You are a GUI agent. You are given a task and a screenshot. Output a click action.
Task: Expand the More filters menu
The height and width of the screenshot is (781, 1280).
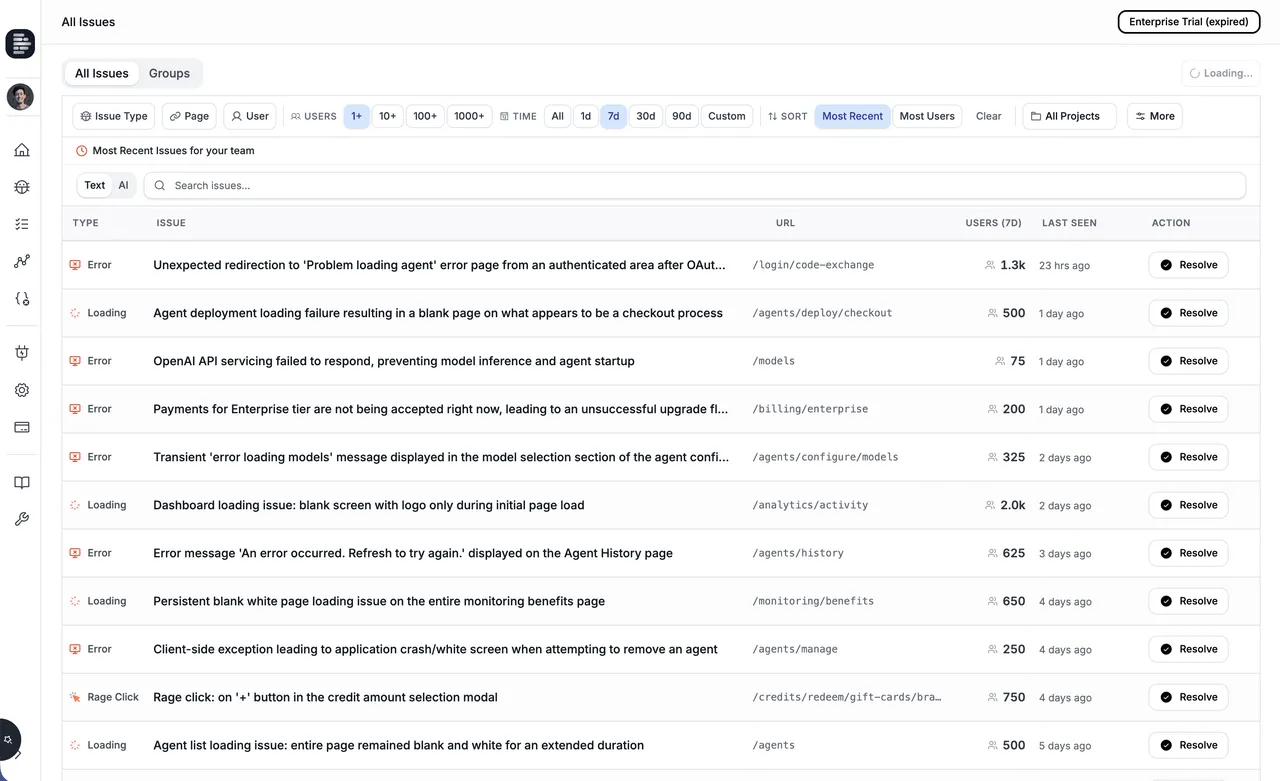[1155, 116]
